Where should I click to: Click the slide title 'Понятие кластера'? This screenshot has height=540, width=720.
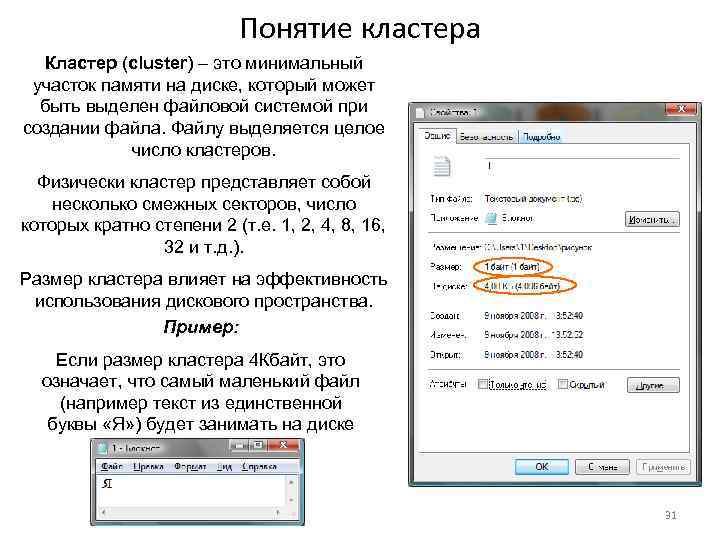coord(360,29)
